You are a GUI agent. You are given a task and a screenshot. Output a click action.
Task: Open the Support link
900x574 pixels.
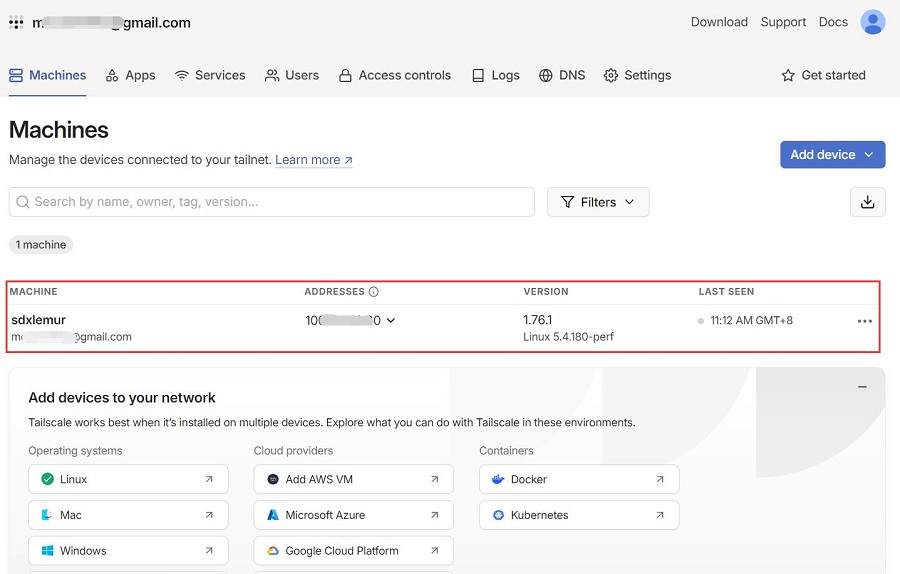click(x=783, y=22)
